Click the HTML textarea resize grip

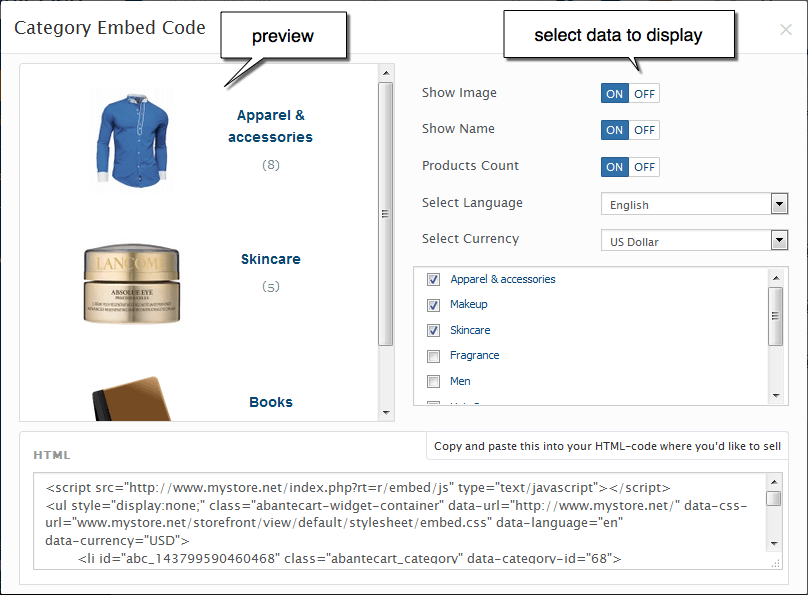pyautogui.click(x=776, y=563)
